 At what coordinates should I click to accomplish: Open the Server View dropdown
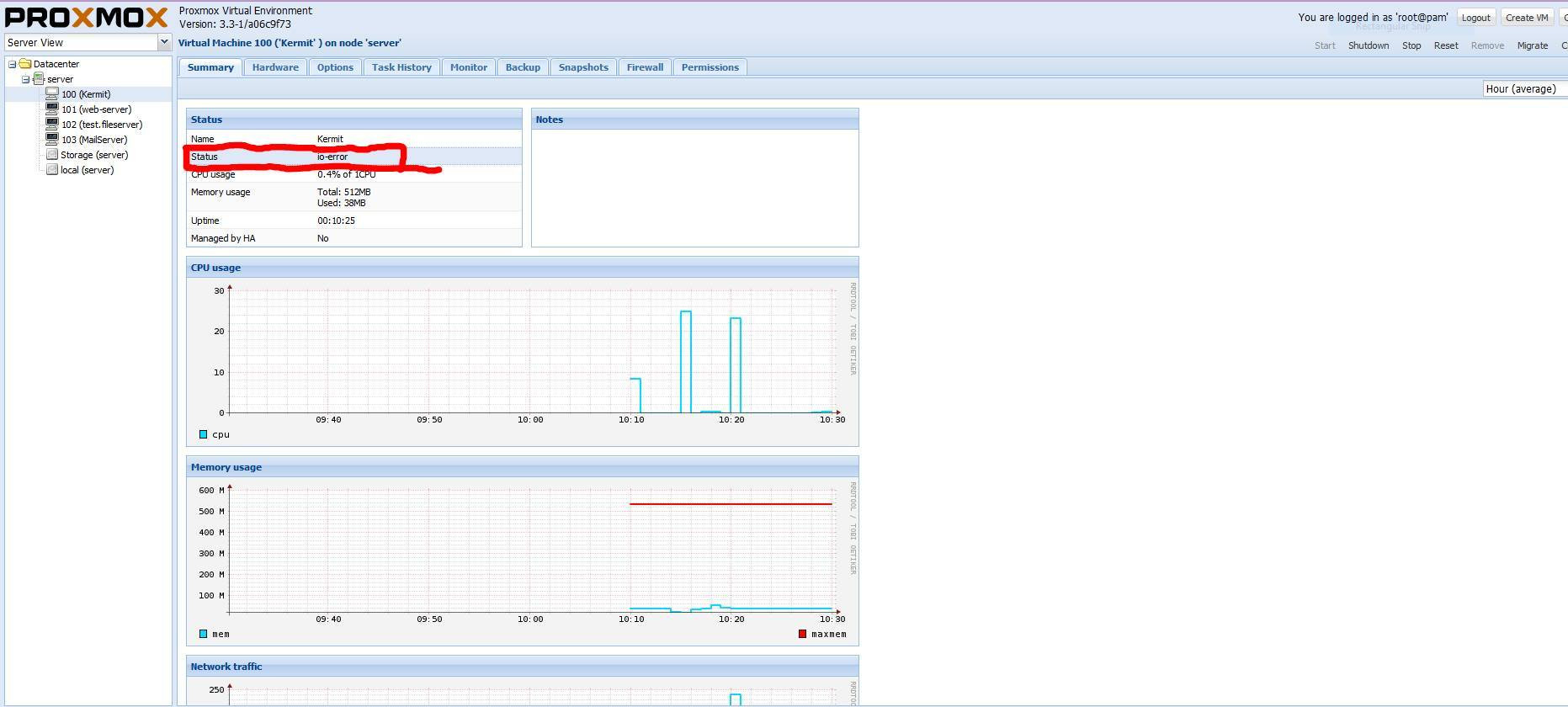click(164, 42)
